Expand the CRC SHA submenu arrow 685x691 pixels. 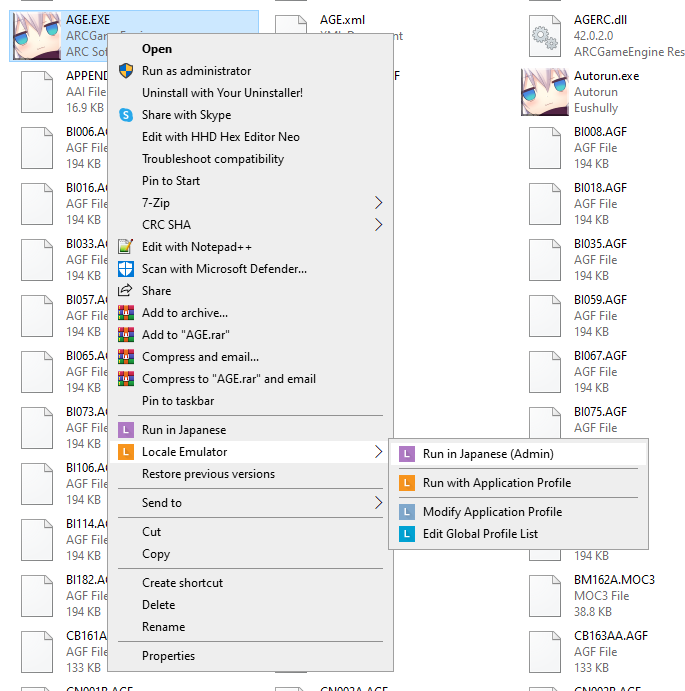378,225
